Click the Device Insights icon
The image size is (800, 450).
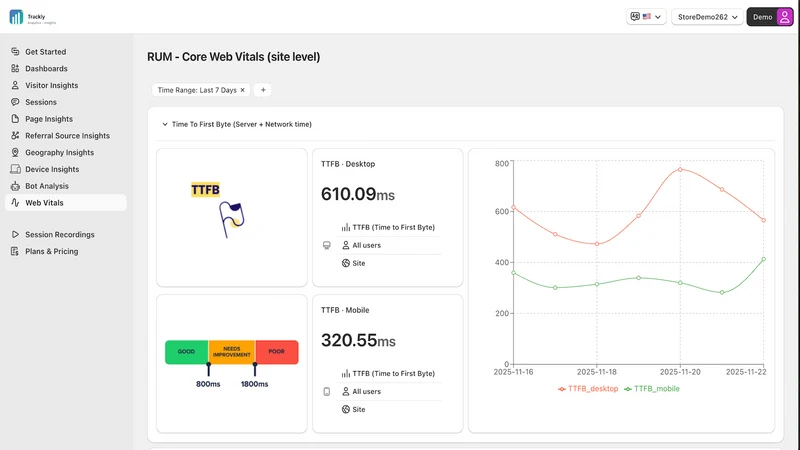(x=15, y=169)
